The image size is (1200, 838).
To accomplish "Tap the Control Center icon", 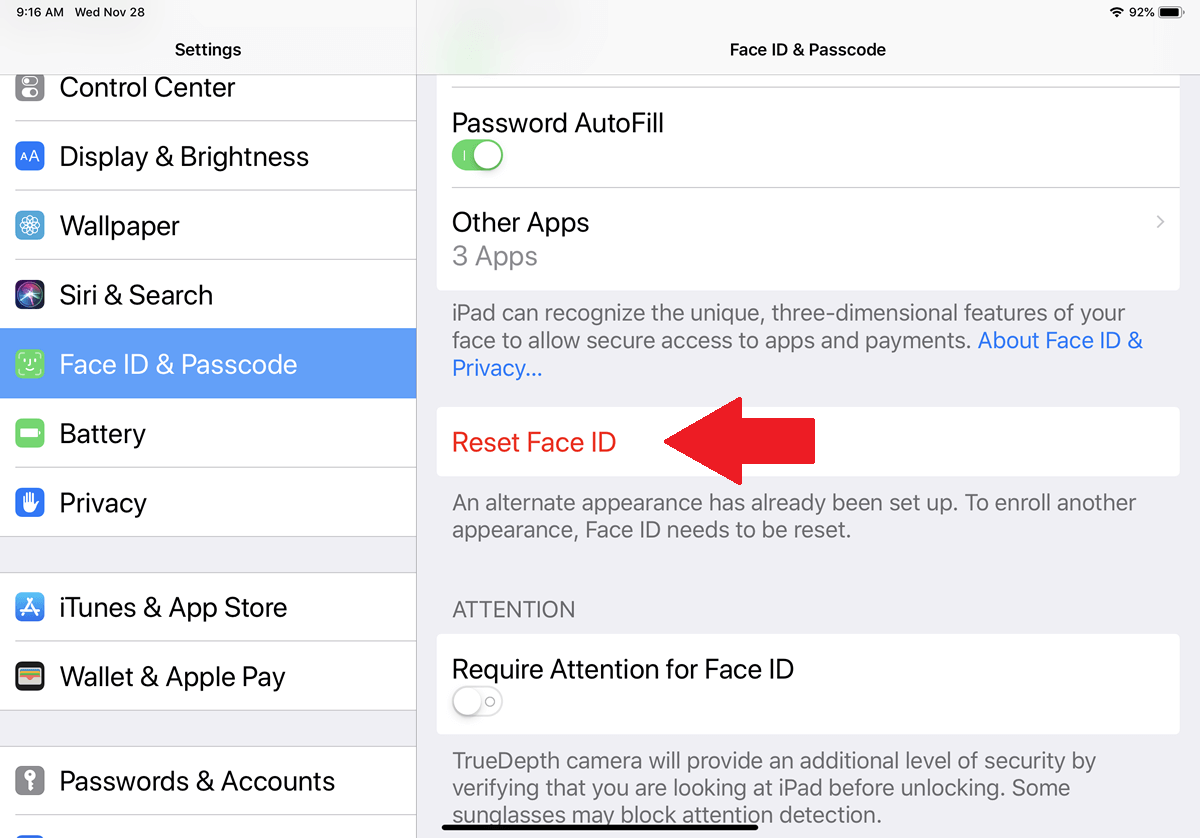I will 30,87.
